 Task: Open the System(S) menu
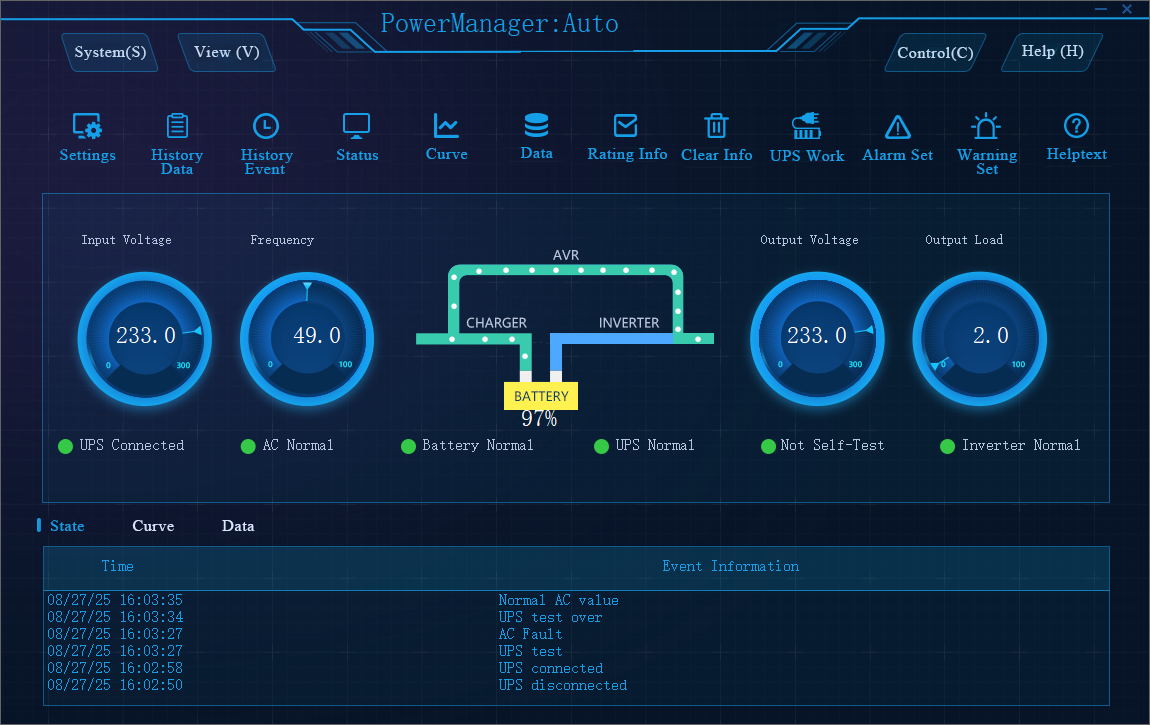[110, 52]
